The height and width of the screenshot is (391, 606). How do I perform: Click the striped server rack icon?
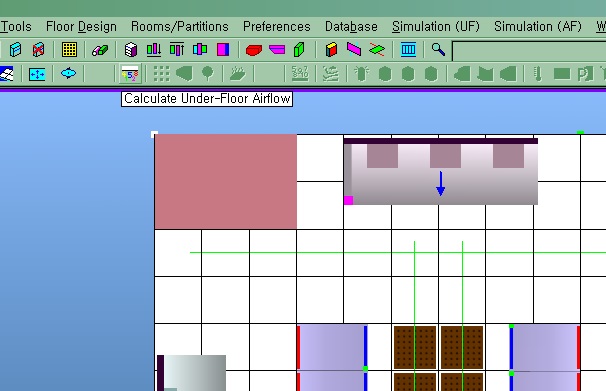[x=131, y=49]
